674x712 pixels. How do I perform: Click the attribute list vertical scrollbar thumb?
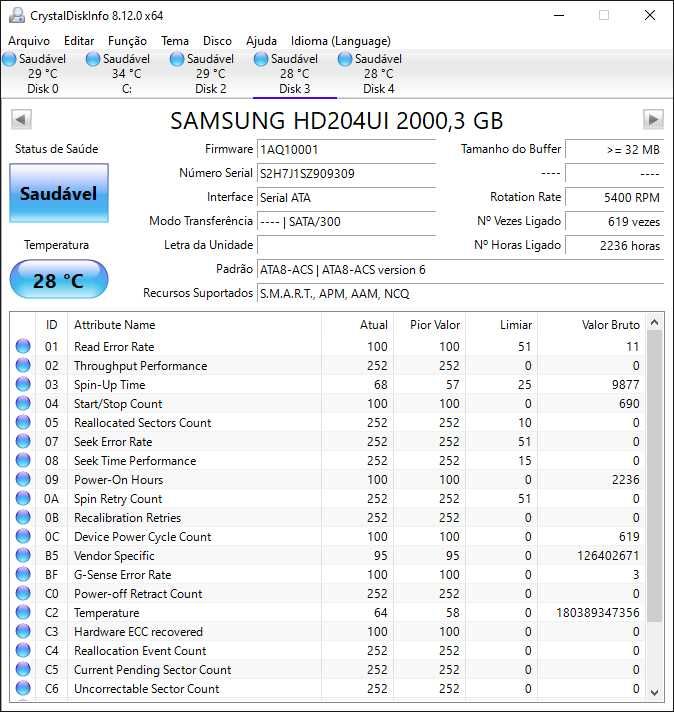[x=654, y=476]
